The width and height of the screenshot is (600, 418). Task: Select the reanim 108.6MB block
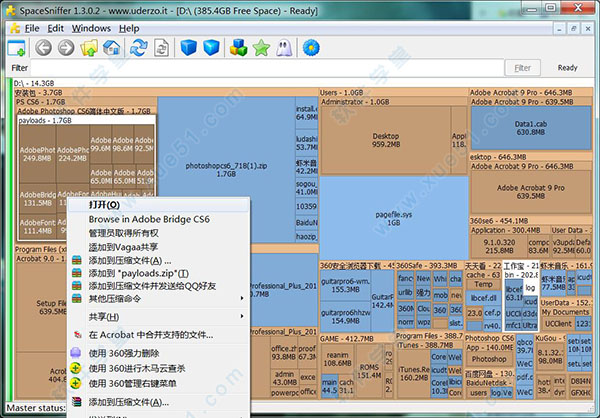[338, 359]
